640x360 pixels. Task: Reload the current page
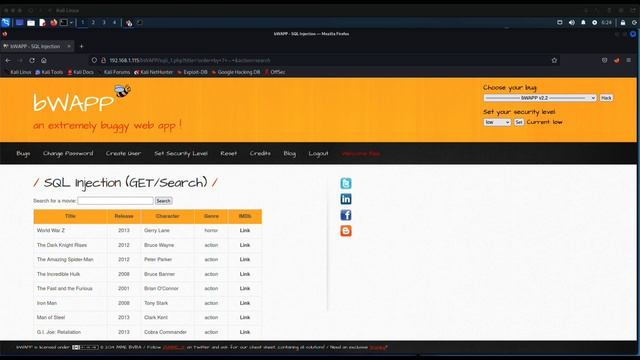pos(32,60)
